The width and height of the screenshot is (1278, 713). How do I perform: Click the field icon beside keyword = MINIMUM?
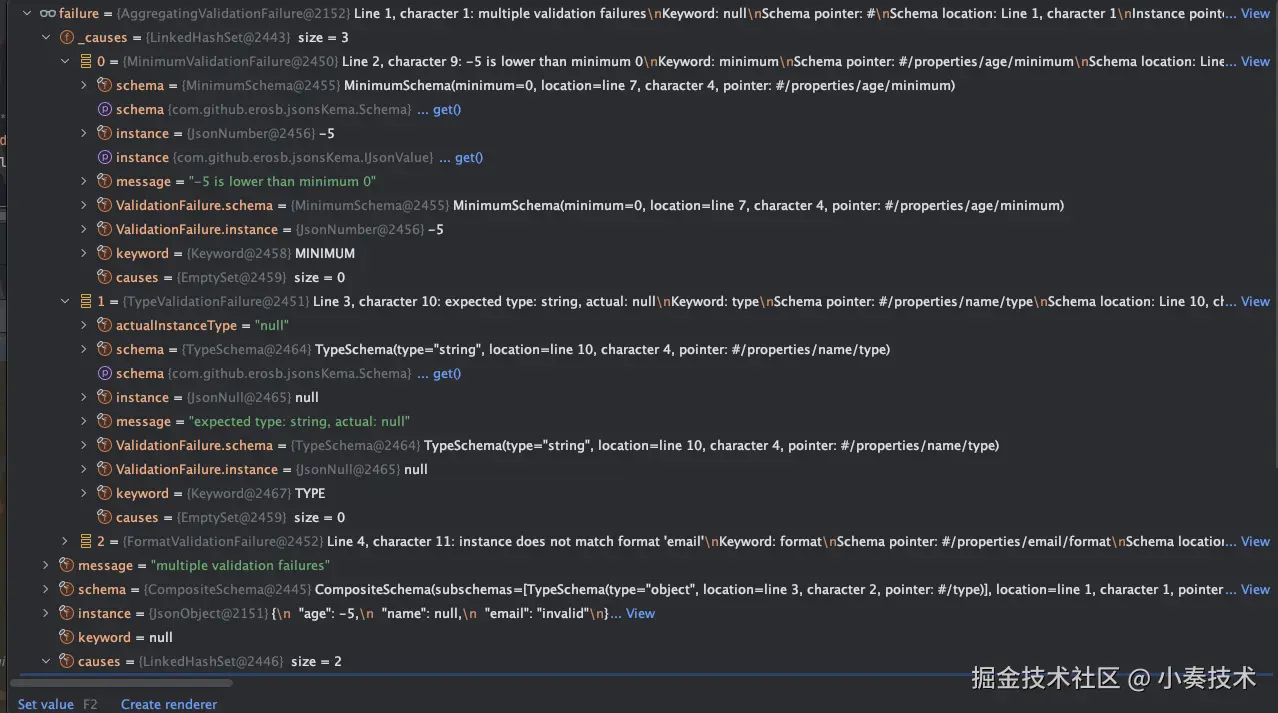(104, 253)
